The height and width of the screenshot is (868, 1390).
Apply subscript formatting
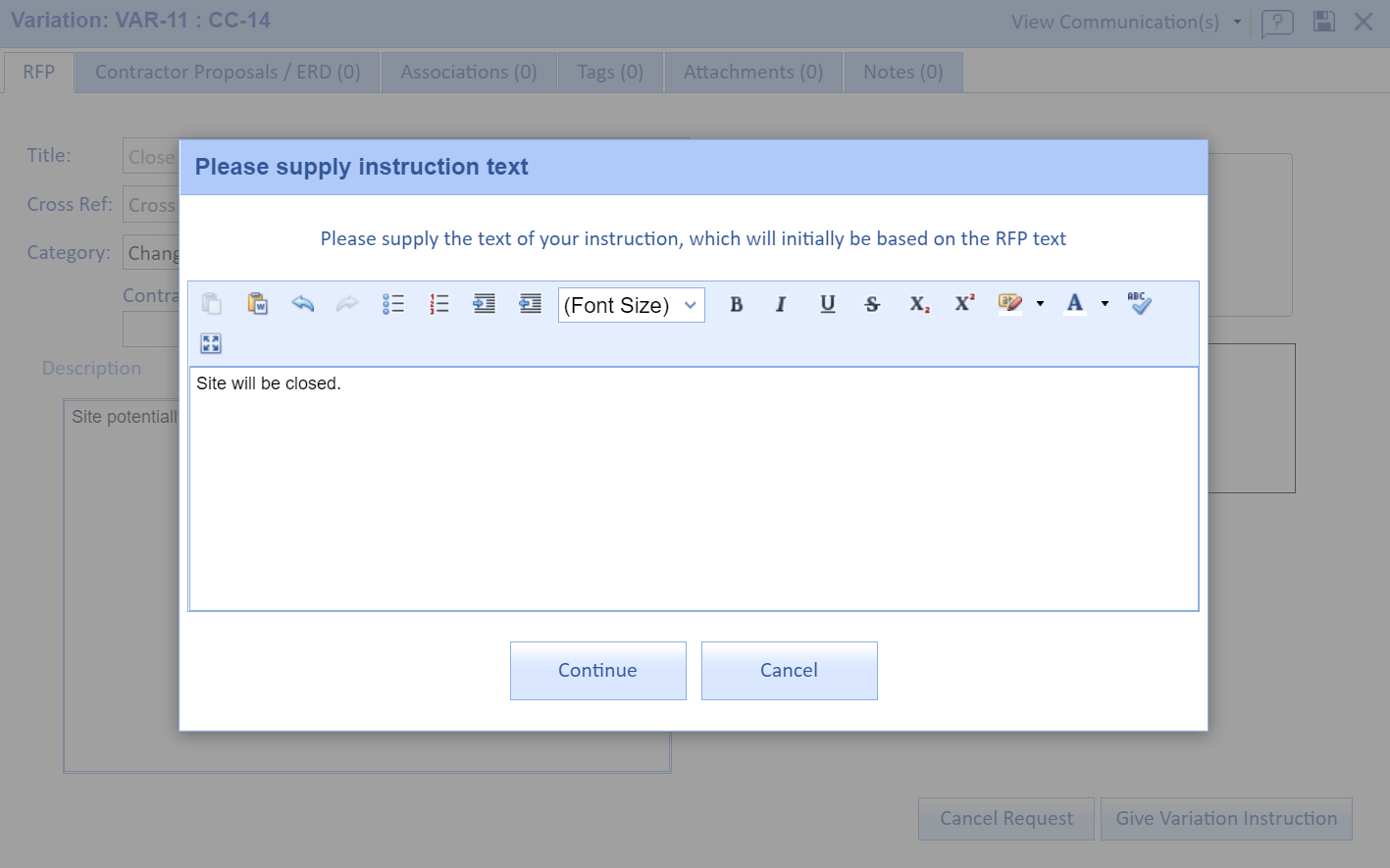[918, 304]
